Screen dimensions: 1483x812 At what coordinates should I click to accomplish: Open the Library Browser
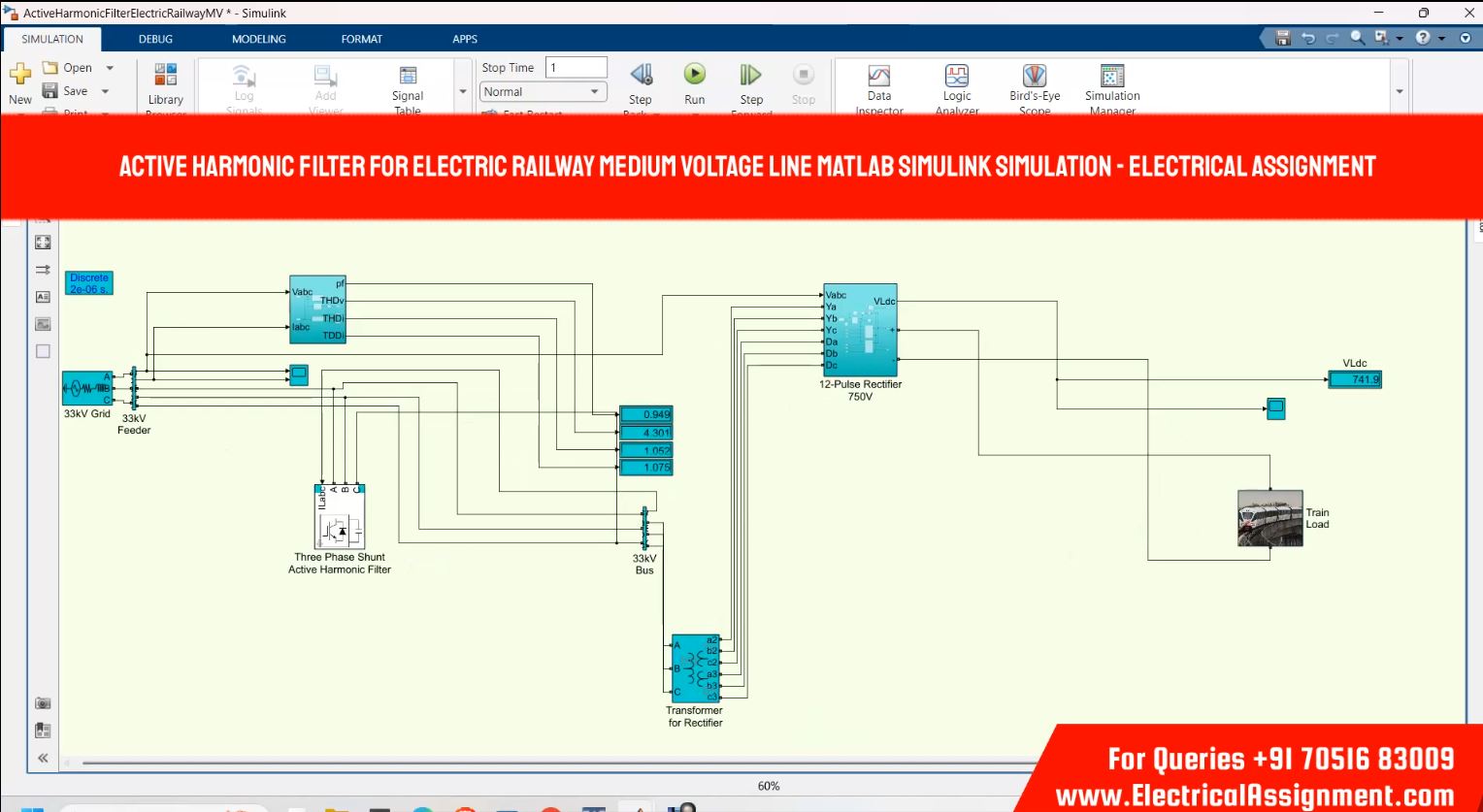pyautogui.click(x=166, y=87)
